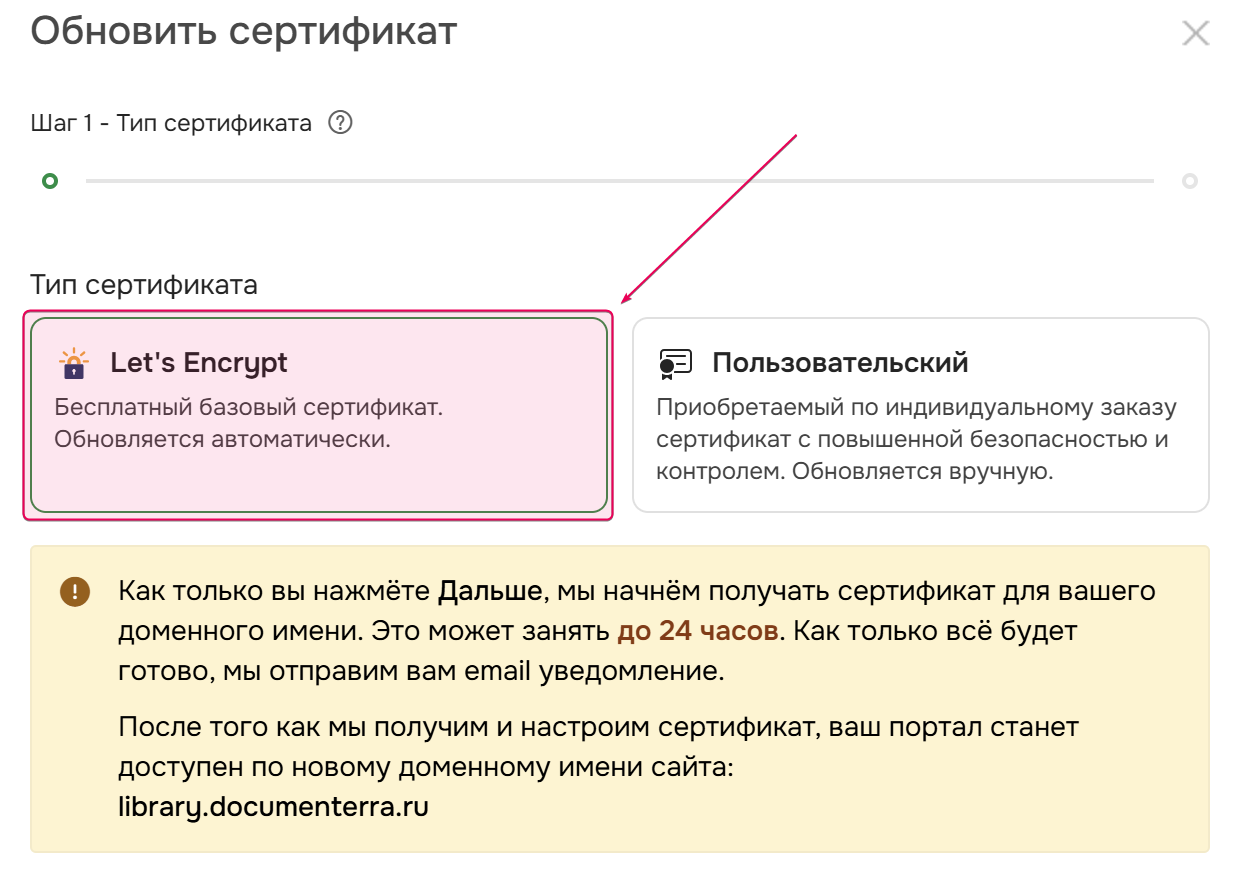The image size is (1237, 878).
Task: Close the Обновить сертификат dialog
Action: click(1195, 33)
